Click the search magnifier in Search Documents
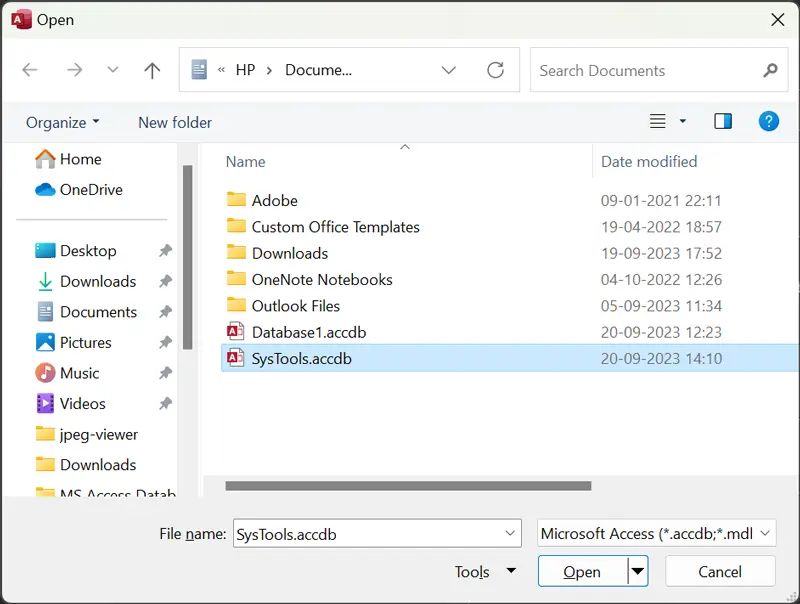Image resolution: width=800 pixels, height=604 pixels. tap(768, 70)
